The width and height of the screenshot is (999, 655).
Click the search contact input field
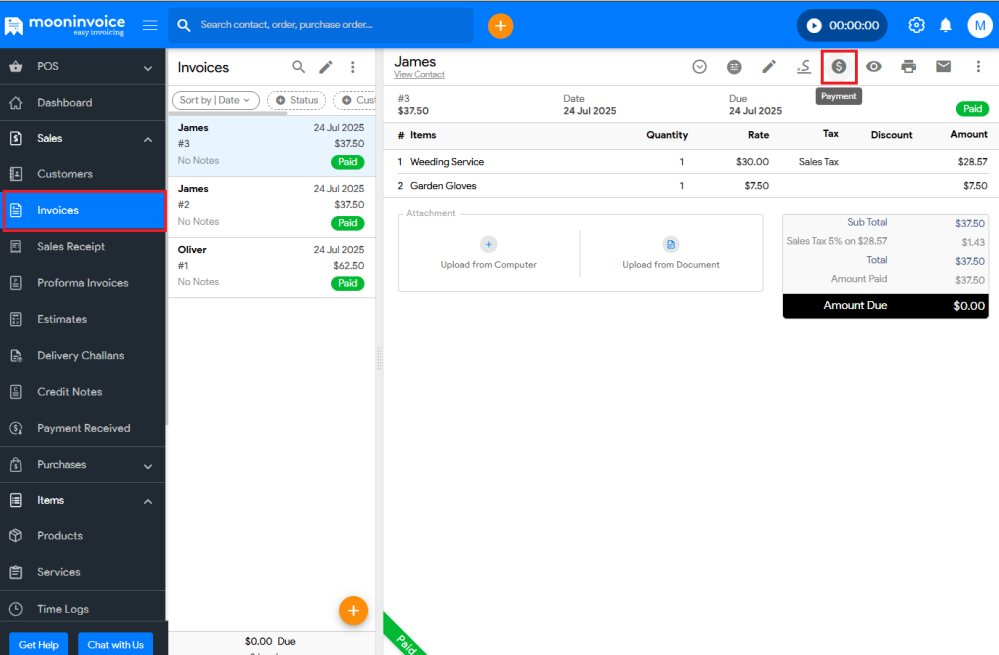pyautogui.click(x=330, y=25)
